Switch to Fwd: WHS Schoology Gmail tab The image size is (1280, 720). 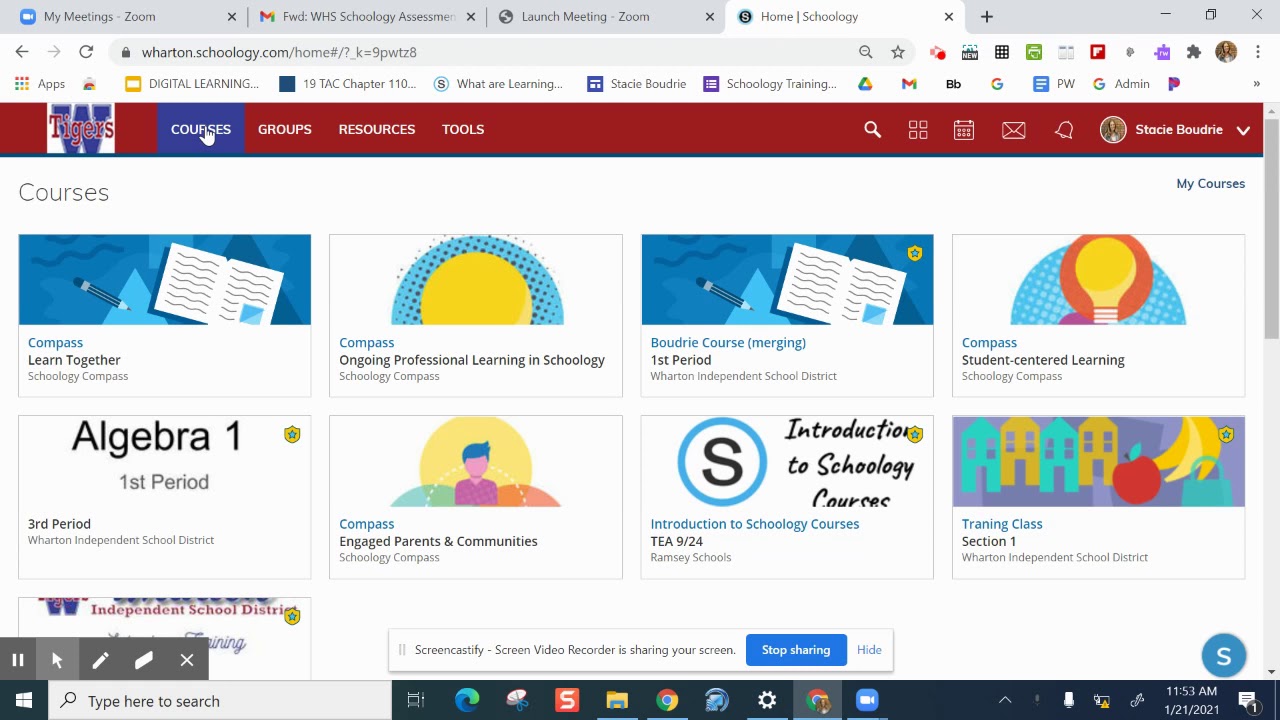(367, 17)
